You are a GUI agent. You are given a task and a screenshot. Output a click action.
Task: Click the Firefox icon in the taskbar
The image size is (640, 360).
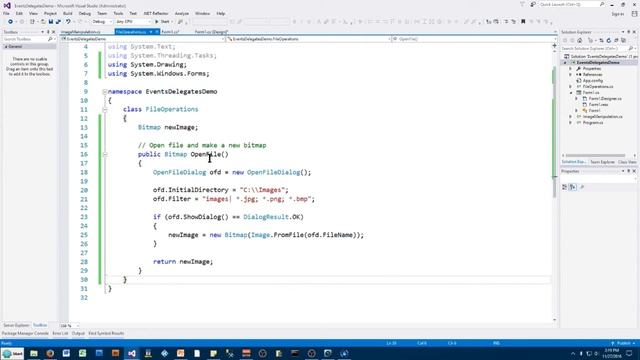click(x=50, y=353)
